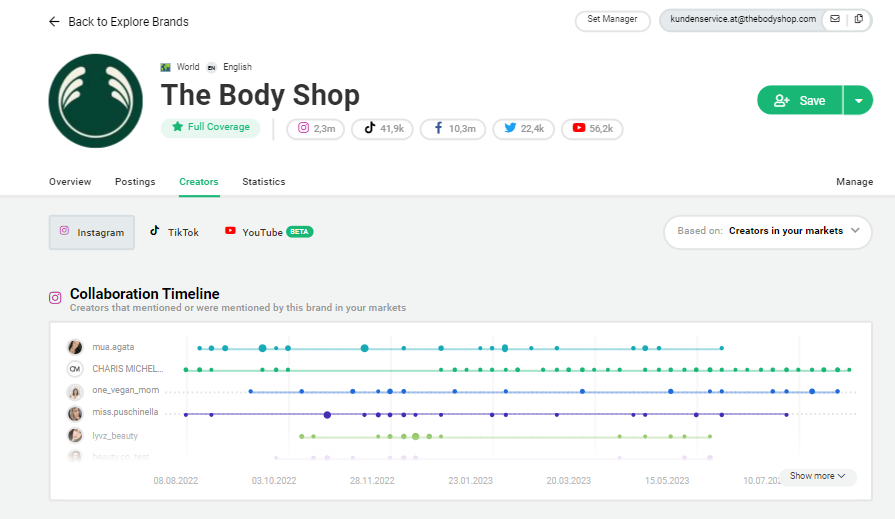Switch to the Statistics tab

(x=264, y=182)
